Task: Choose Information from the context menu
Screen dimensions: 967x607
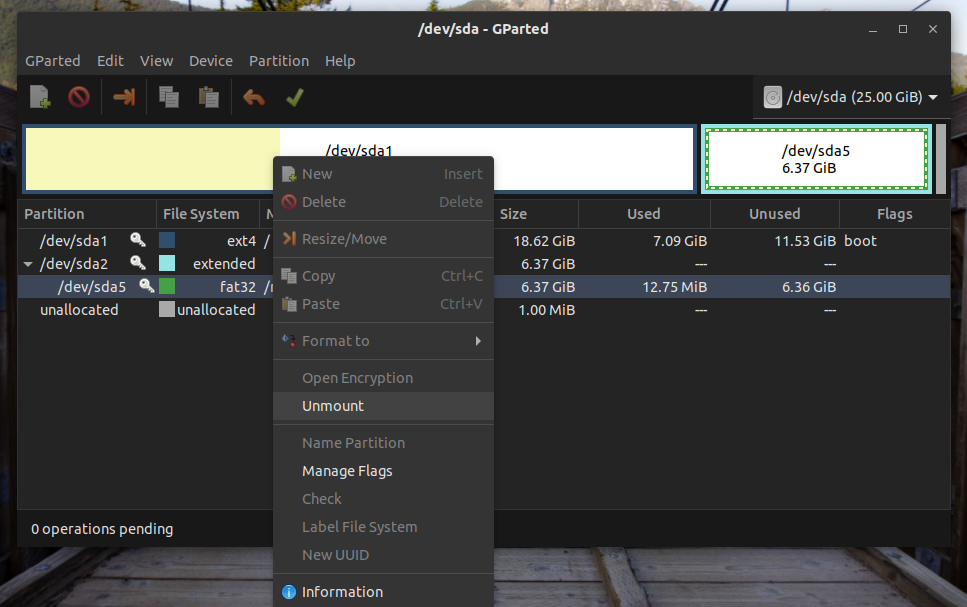Action: tap(383, 592)
